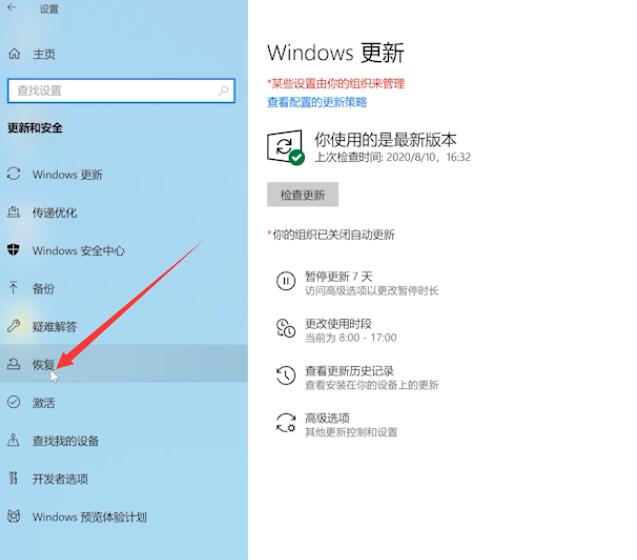Click the 查看安装在你的设备上的更新 subtitle
Viewport: 637px width, 560px height.
(x=372, y=385)
